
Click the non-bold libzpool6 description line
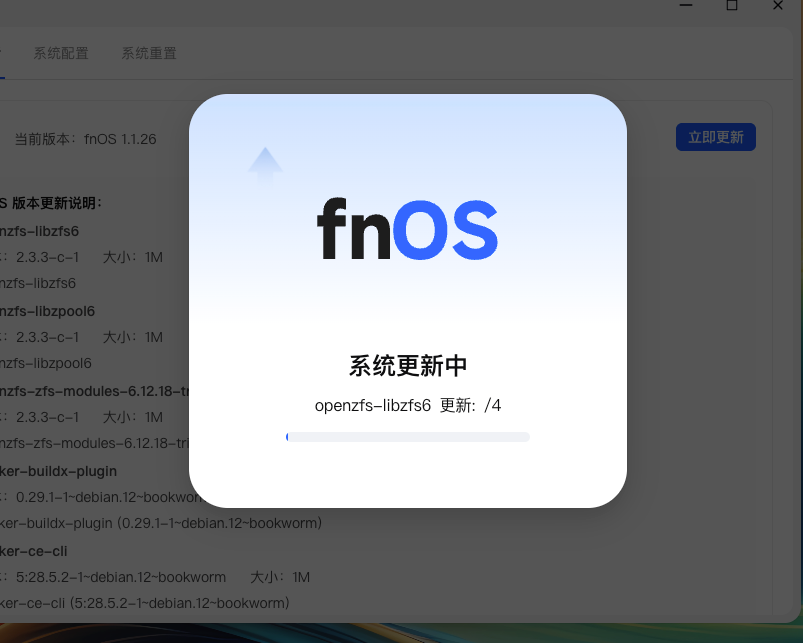[x=46, y=363]
